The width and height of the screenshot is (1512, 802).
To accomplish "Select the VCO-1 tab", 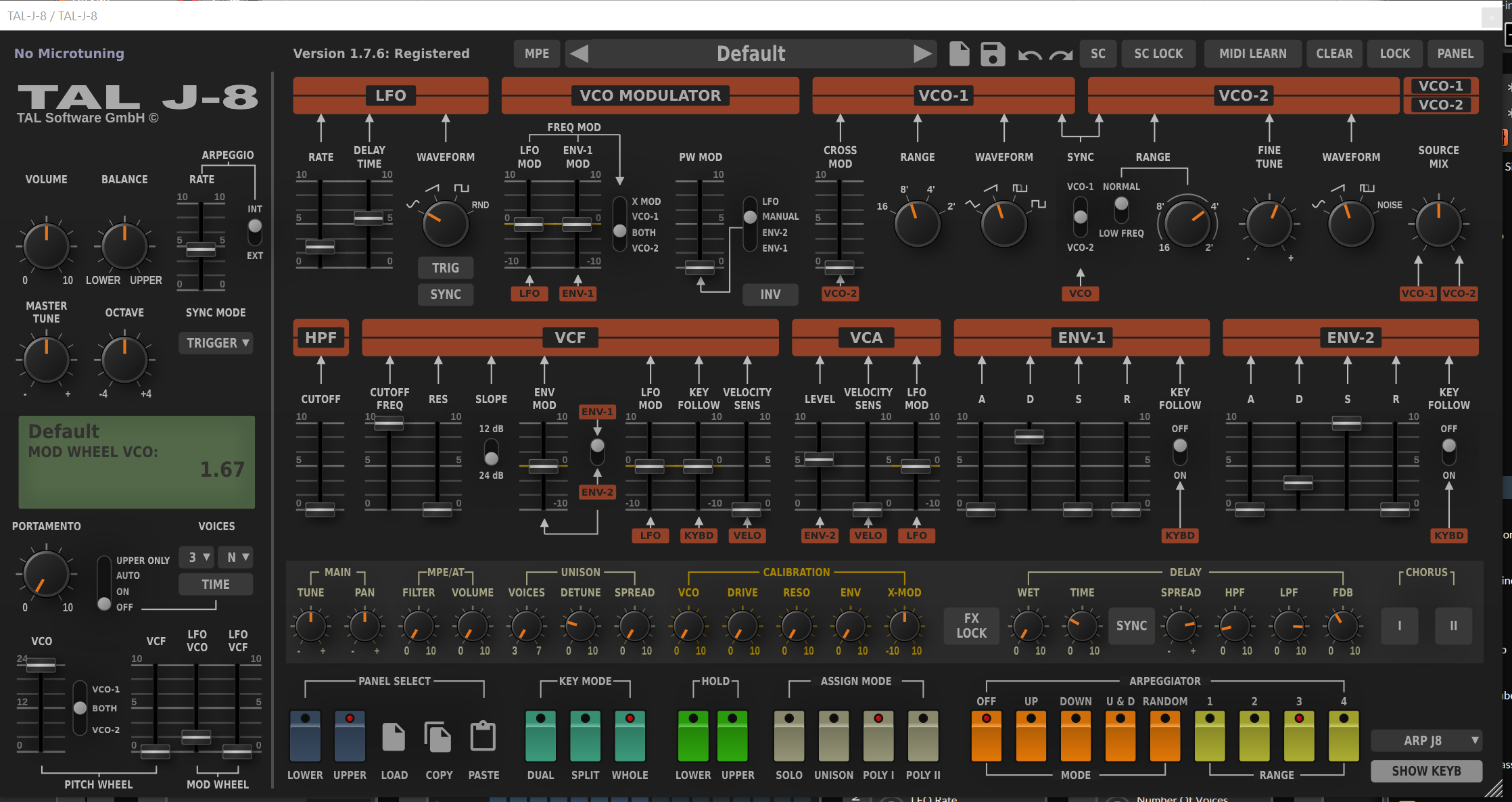I will [1440, 86].
